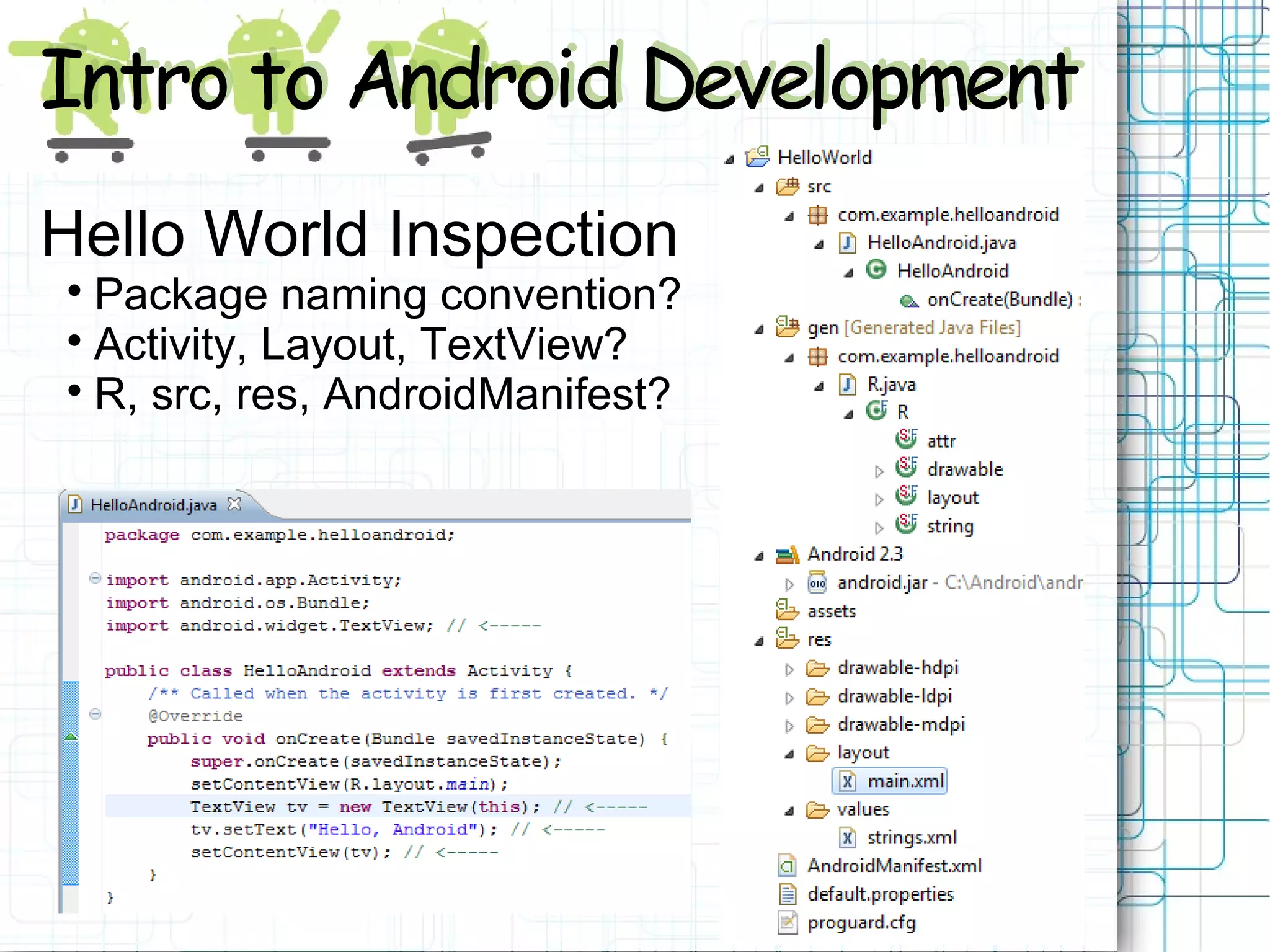Click the android.jar file icon
The width and height of the screenshot is (1270, 952).
point(817,584)
